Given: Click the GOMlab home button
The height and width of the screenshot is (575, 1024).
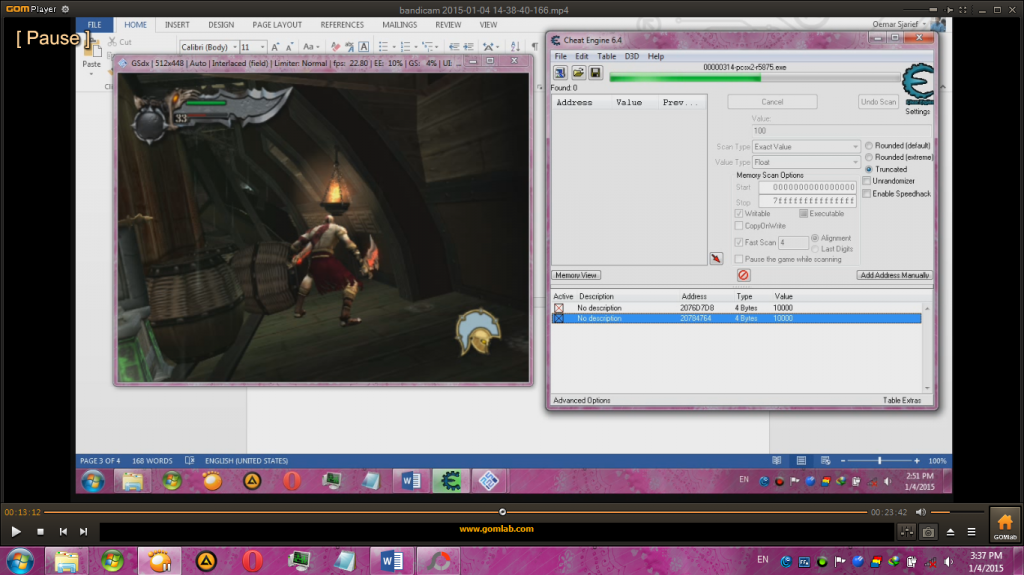Looking at the screenshot, I should point(1004,525).
